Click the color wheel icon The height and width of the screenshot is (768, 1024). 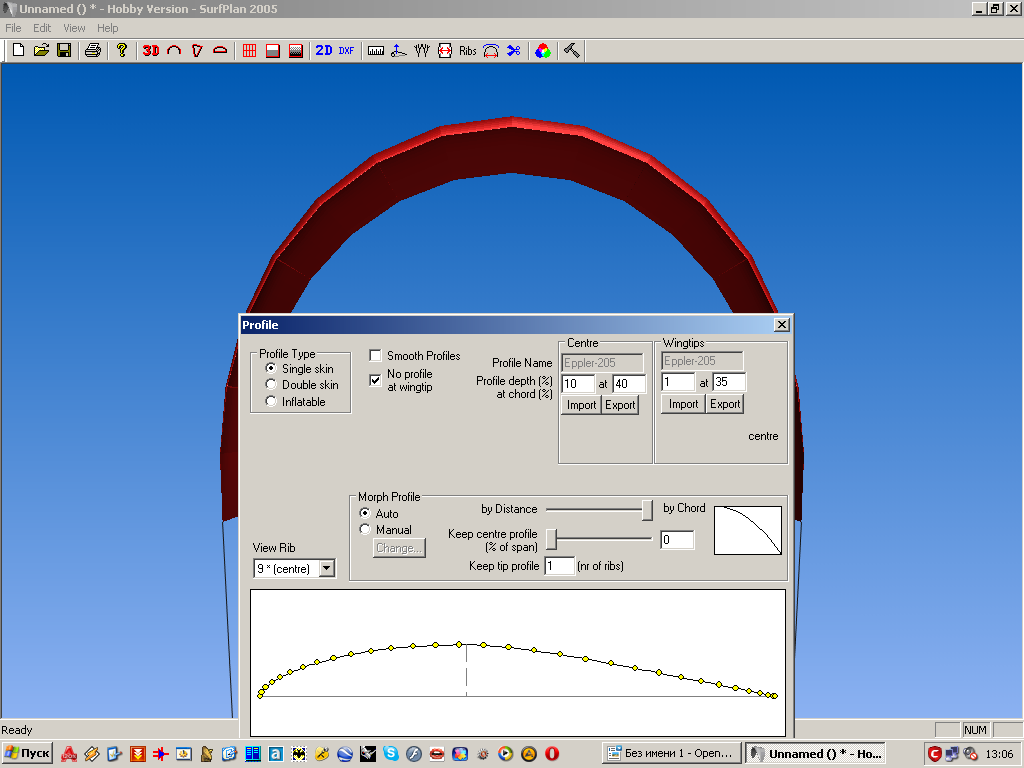click(542, 50)
